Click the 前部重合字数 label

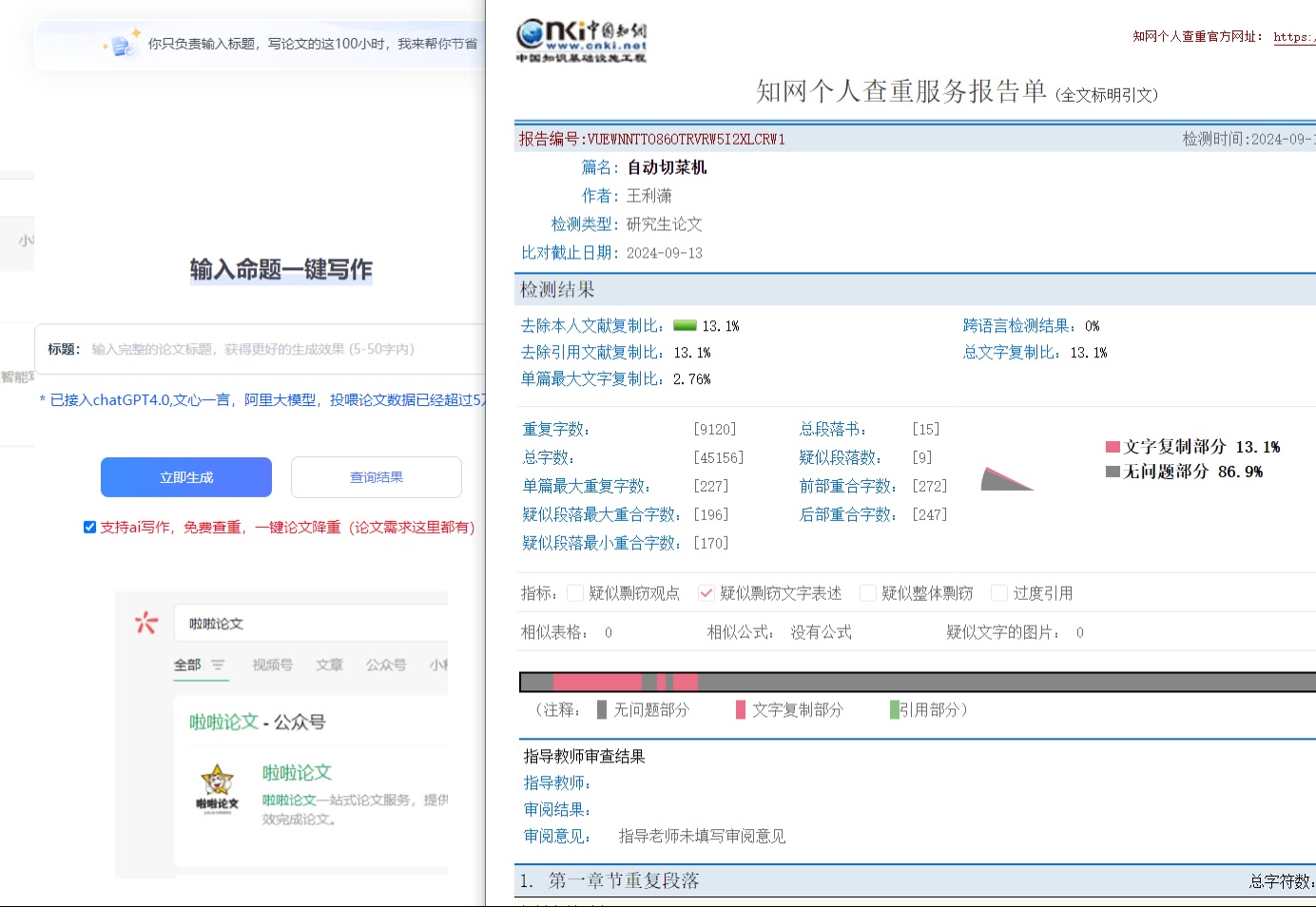coord(848,487)
